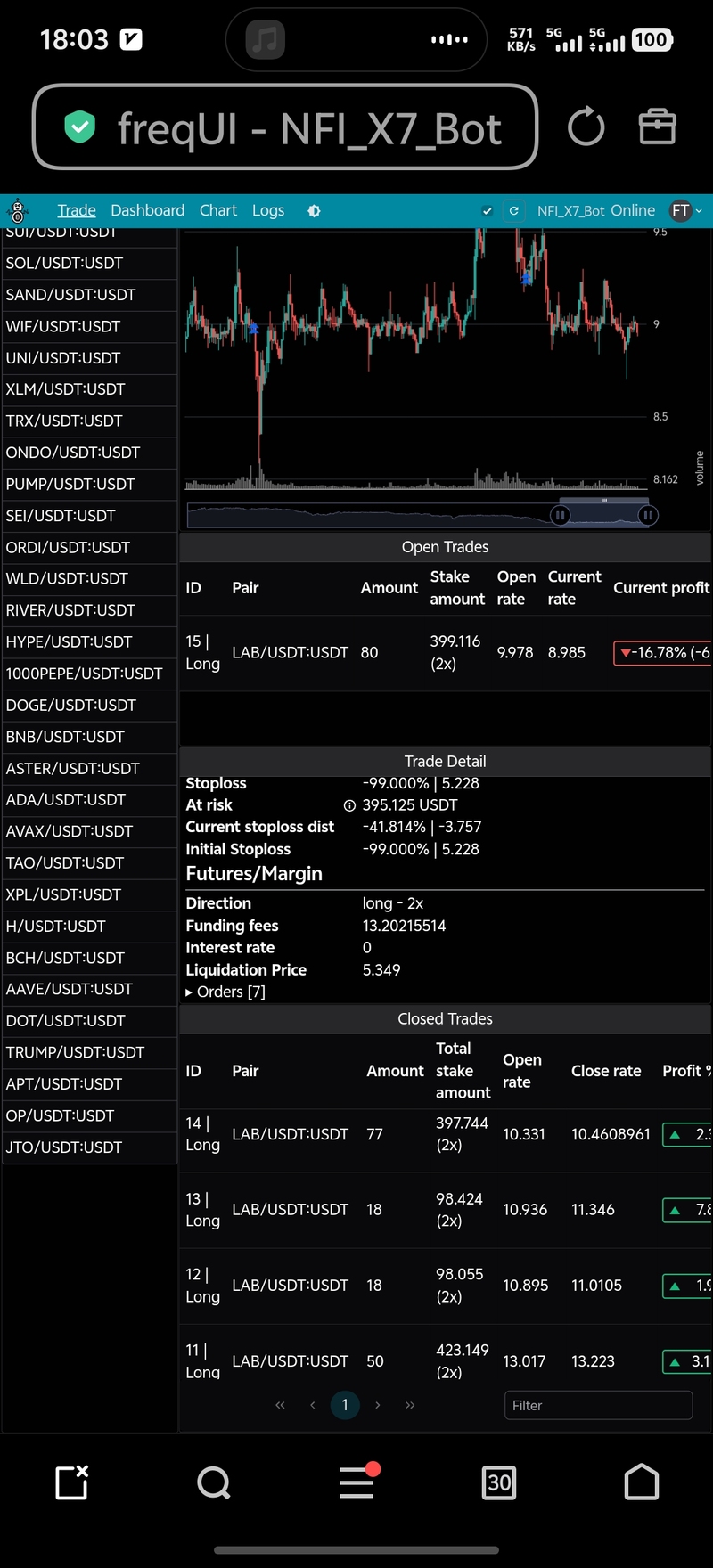713x1568 pixels.
Task: Select the BNB/USDT:USDT pair
Action: [x=89, y=737]
